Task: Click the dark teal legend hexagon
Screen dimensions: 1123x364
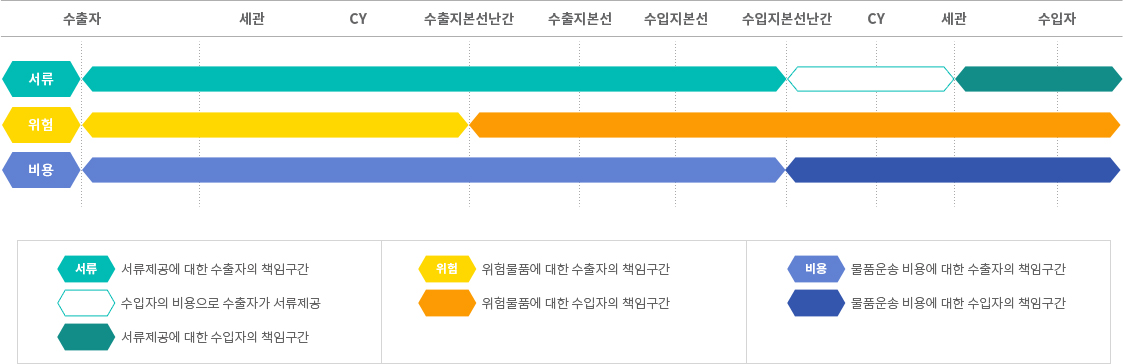Action: [86, 337]
